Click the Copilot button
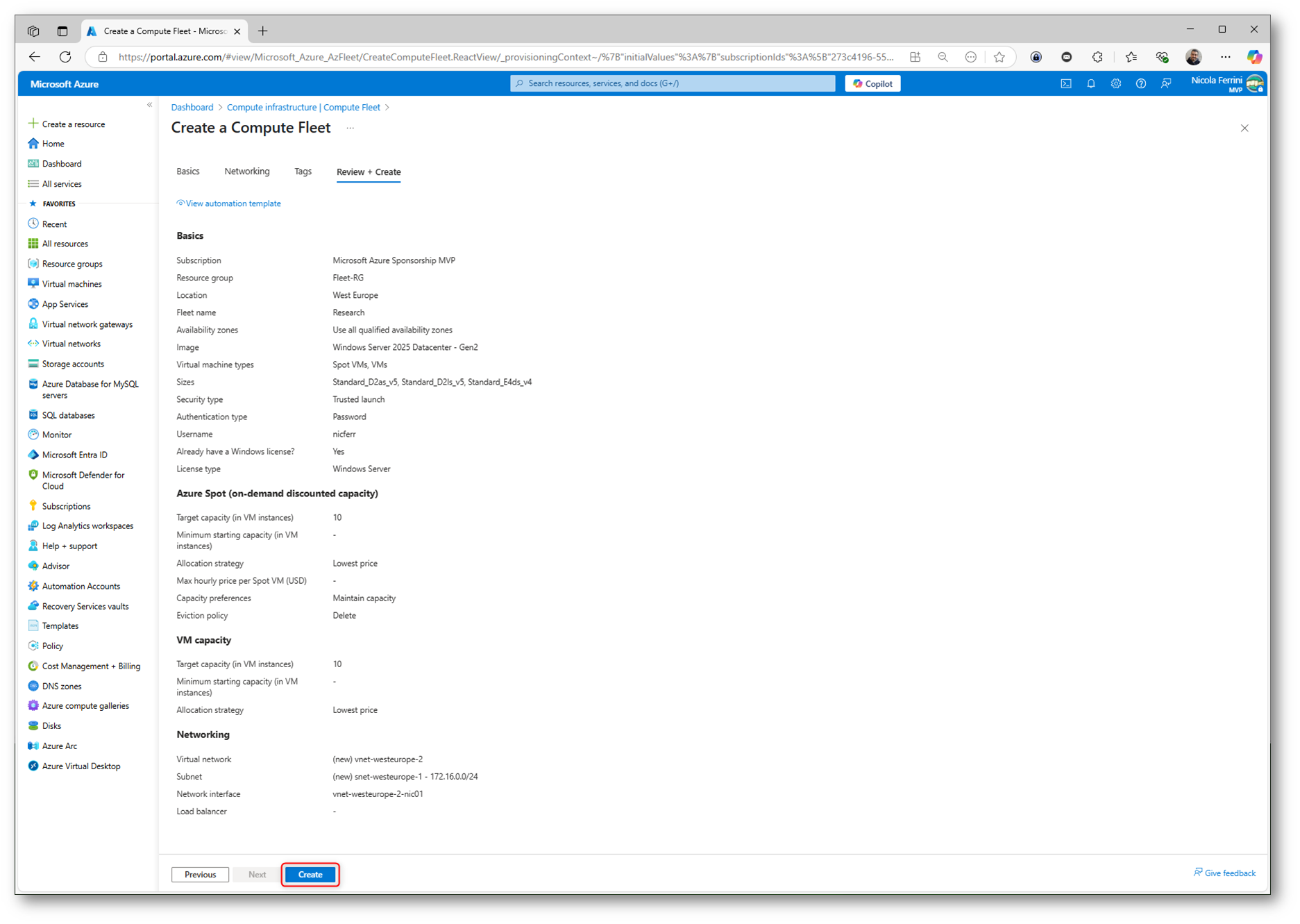This screenshot has width=1300, height=924. [x=872, y=83]
